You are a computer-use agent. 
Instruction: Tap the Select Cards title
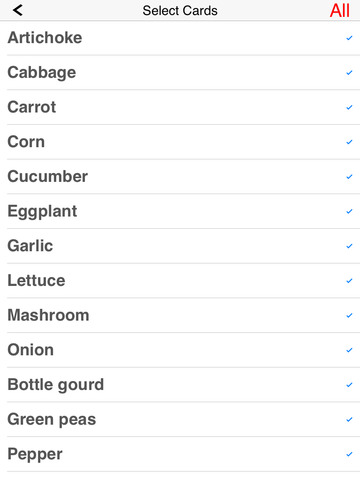(180, 11)
